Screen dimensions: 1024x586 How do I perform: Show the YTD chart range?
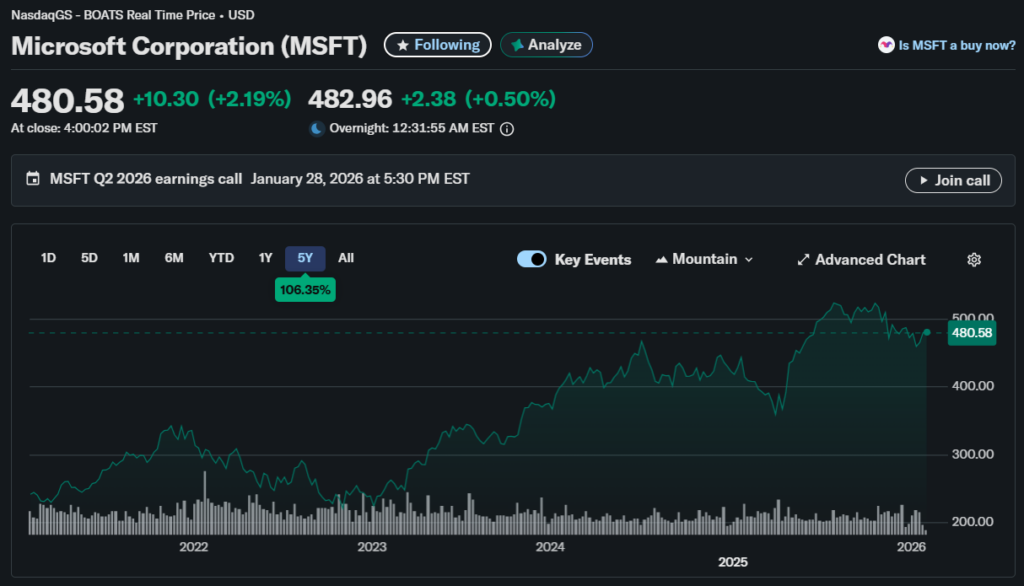coord(221,258)
